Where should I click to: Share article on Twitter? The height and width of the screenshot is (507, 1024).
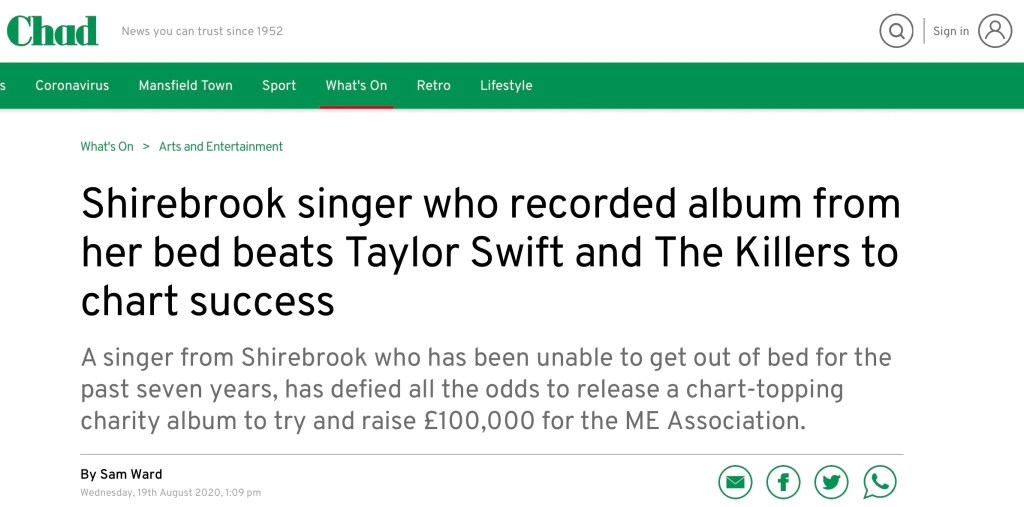[x=831, y=482]
